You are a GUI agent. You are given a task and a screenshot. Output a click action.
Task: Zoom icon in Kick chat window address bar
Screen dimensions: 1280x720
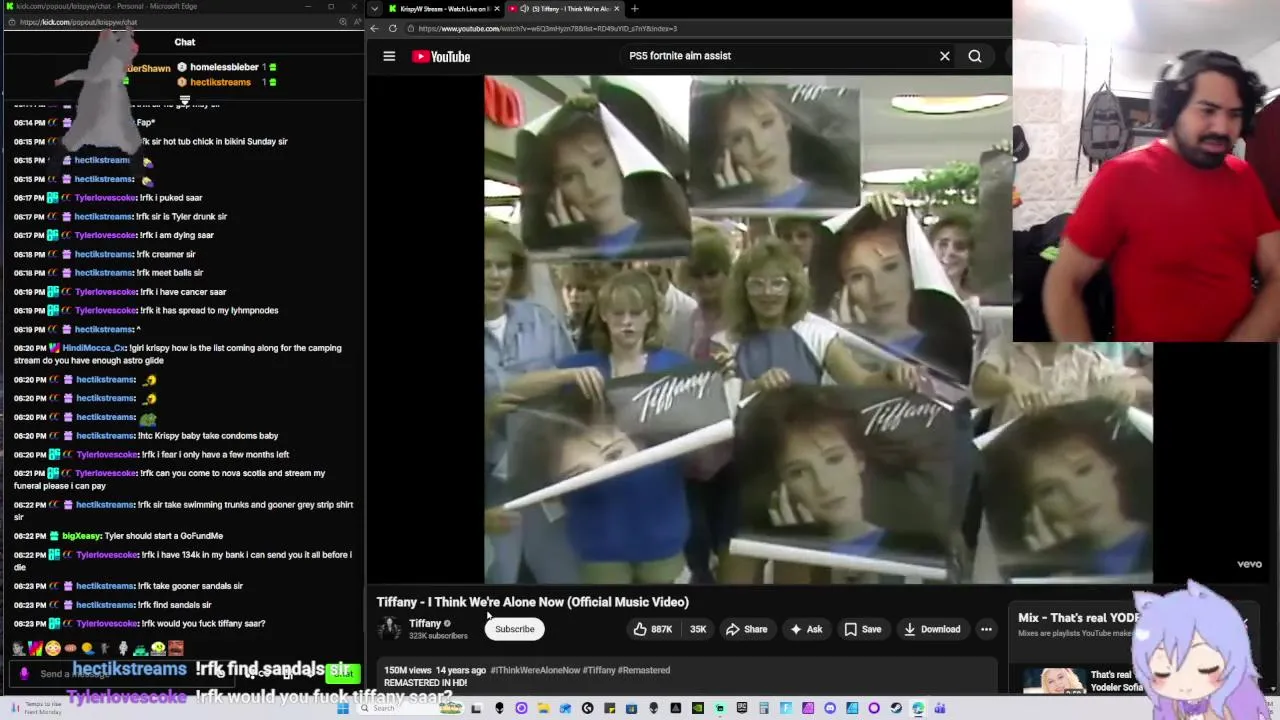[x=342, y=22]
